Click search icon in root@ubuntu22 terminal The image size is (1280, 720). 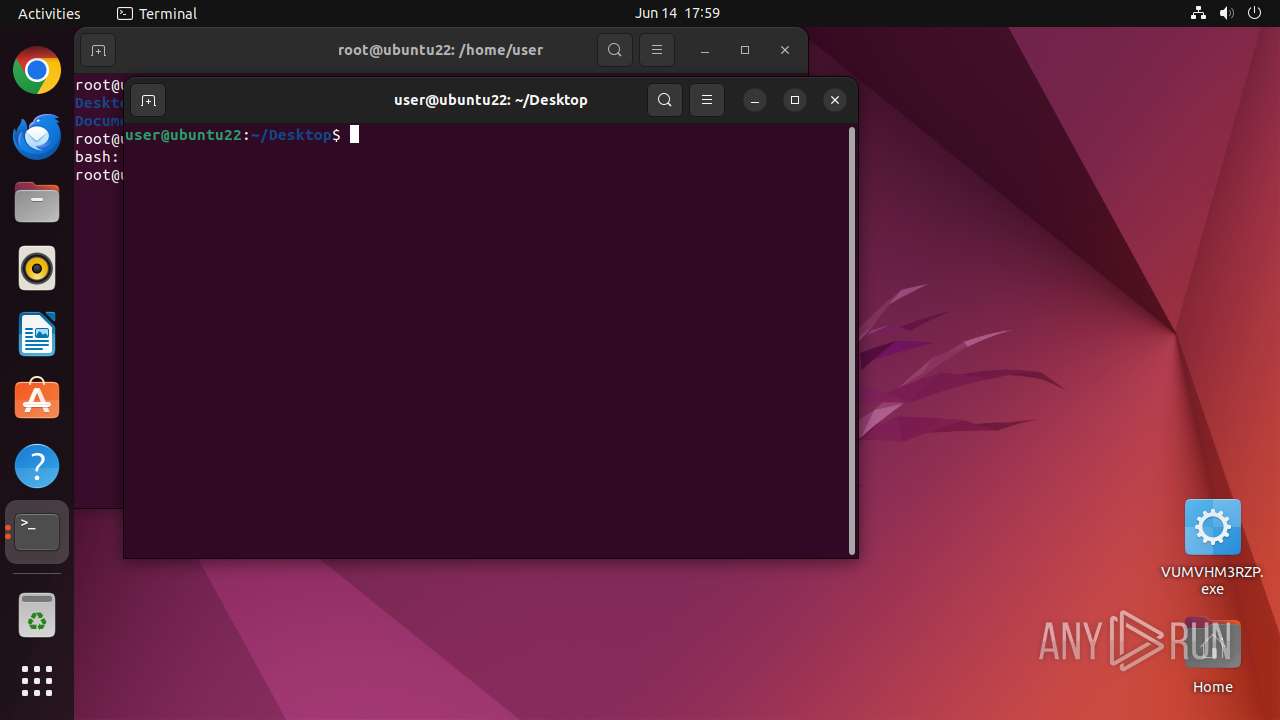pyautogui.click(x=615, y=50)
